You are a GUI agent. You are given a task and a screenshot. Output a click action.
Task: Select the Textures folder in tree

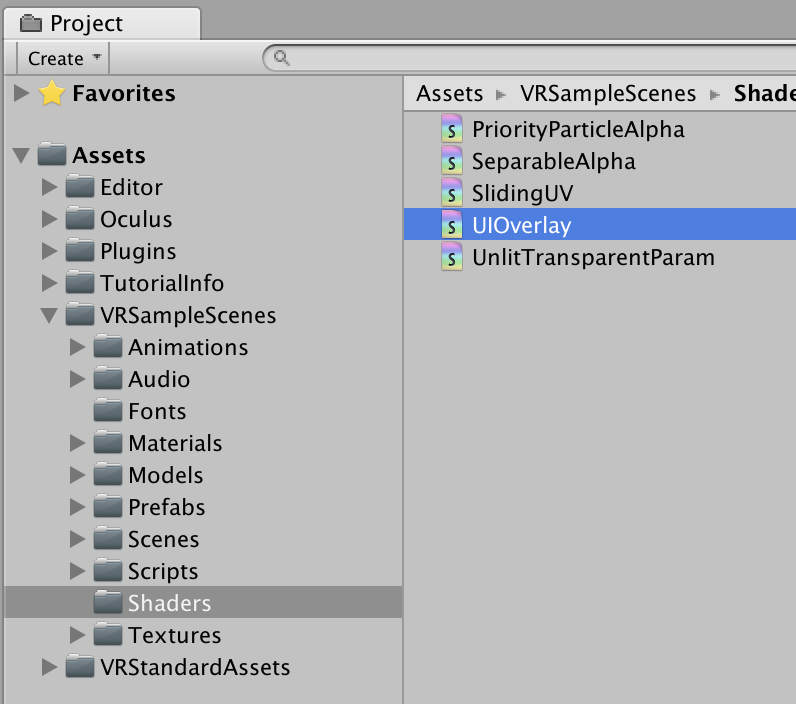[174, 635]
